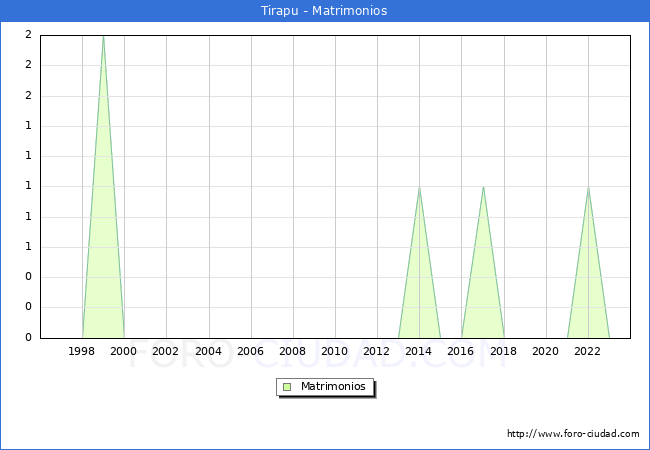Select the 2002 x-axis label
Screen dimensions: 650x450
(165, 351)
